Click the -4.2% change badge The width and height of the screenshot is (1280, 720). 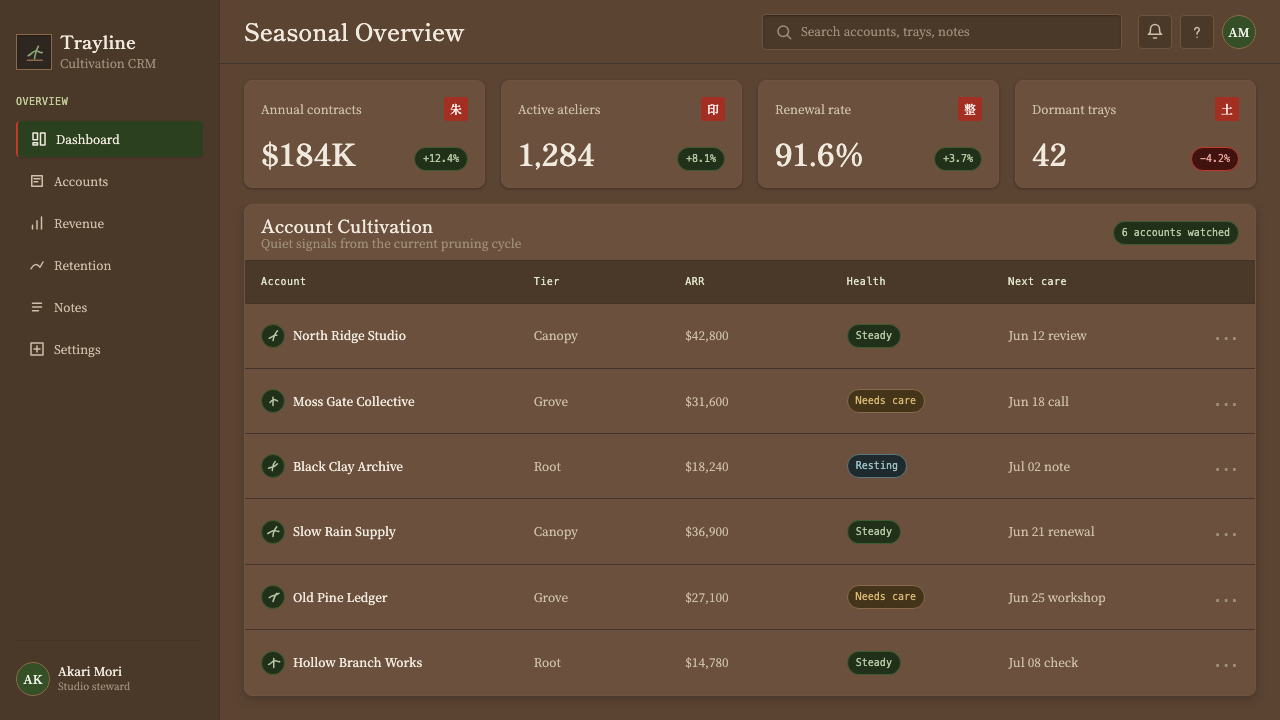[1215, 159]
